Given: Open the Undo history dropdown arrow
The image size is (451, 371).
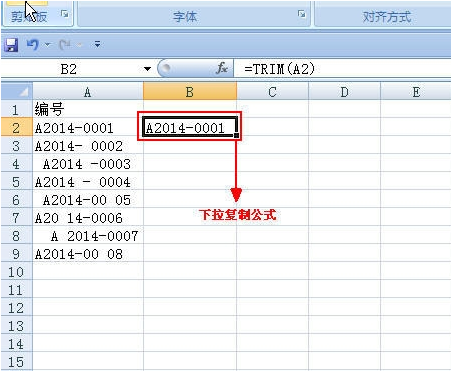Looking at the screenshot, I should tap(47, 44).
